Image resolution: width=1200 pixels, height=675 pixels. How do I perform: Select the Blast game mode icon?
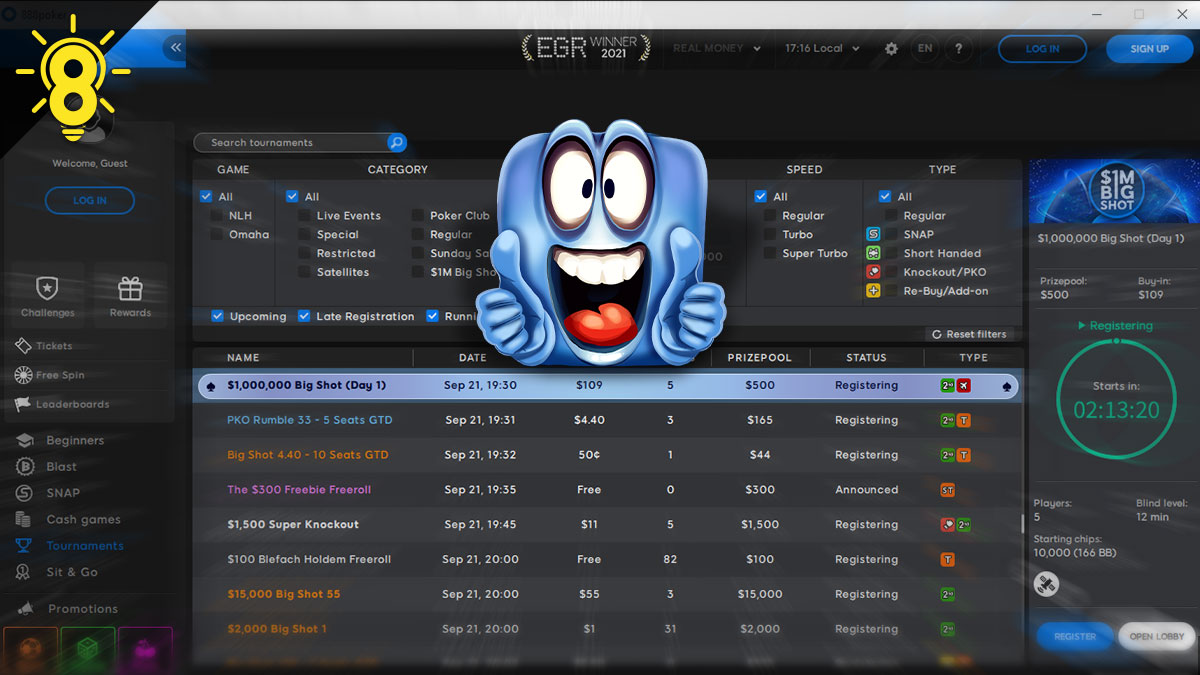pyautogui.click(x=48, y=466)
